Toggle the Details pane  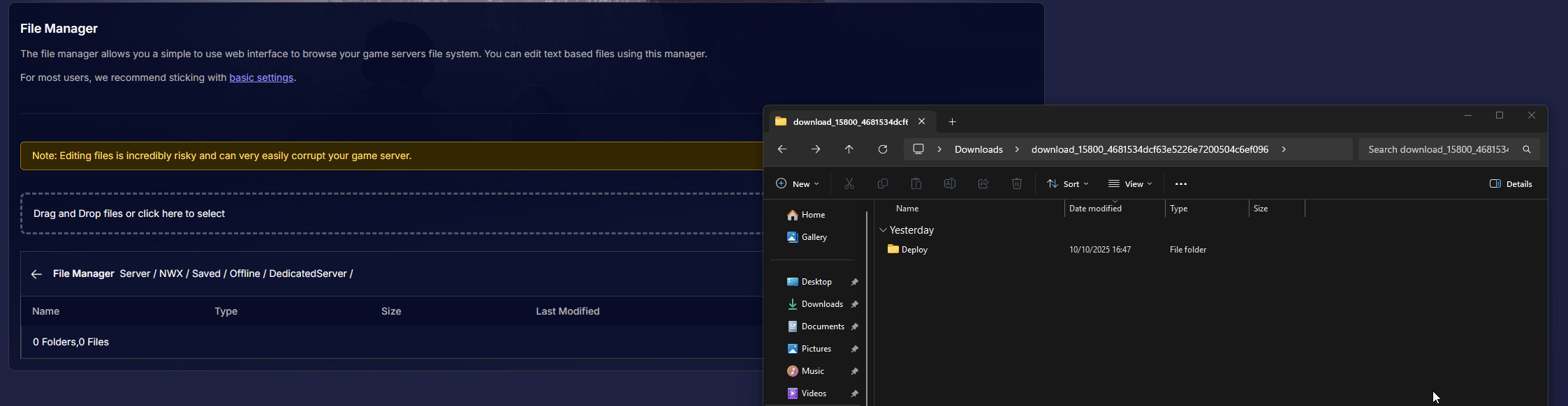(x=1511, y=184)
